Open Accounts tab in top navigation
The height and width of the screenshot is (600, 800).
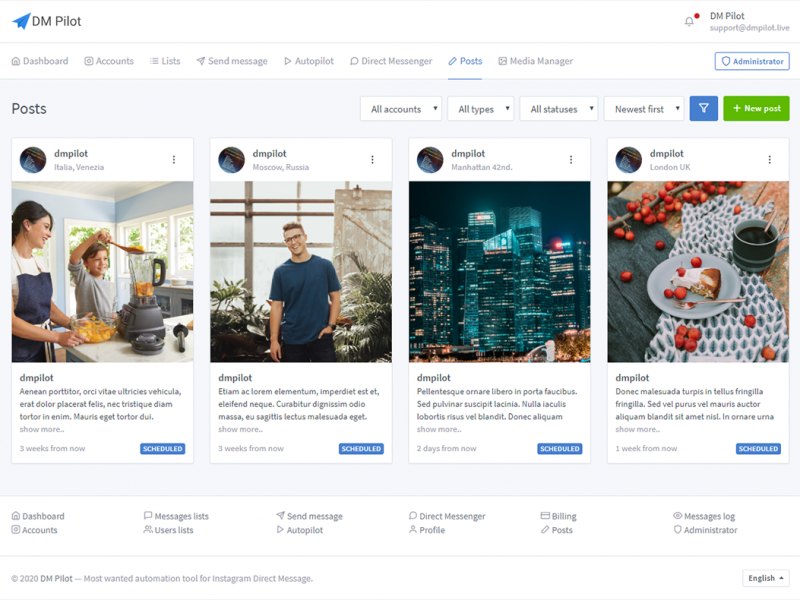109,61
